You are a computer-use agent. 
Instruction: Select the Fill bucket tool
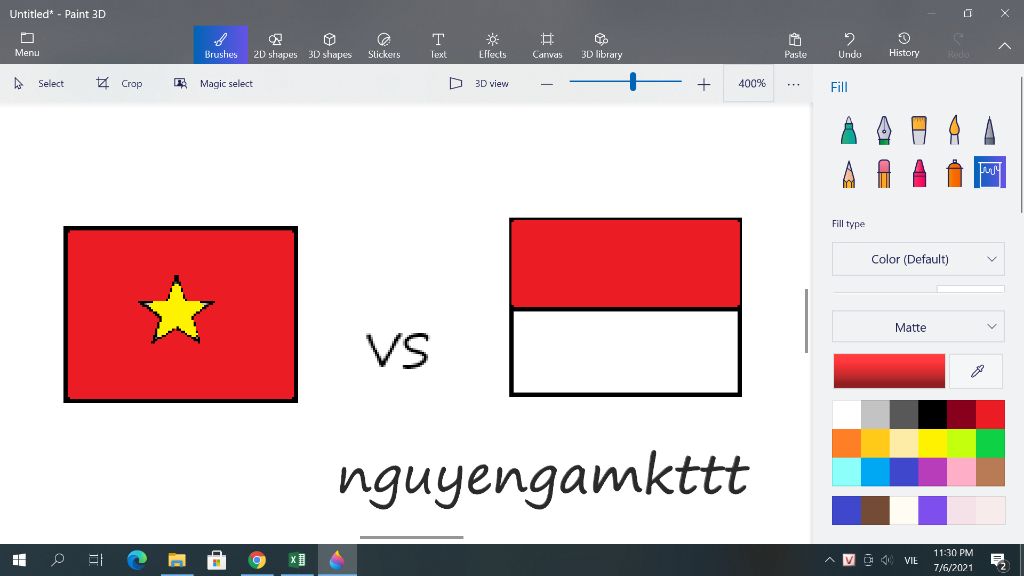(990, 172)
